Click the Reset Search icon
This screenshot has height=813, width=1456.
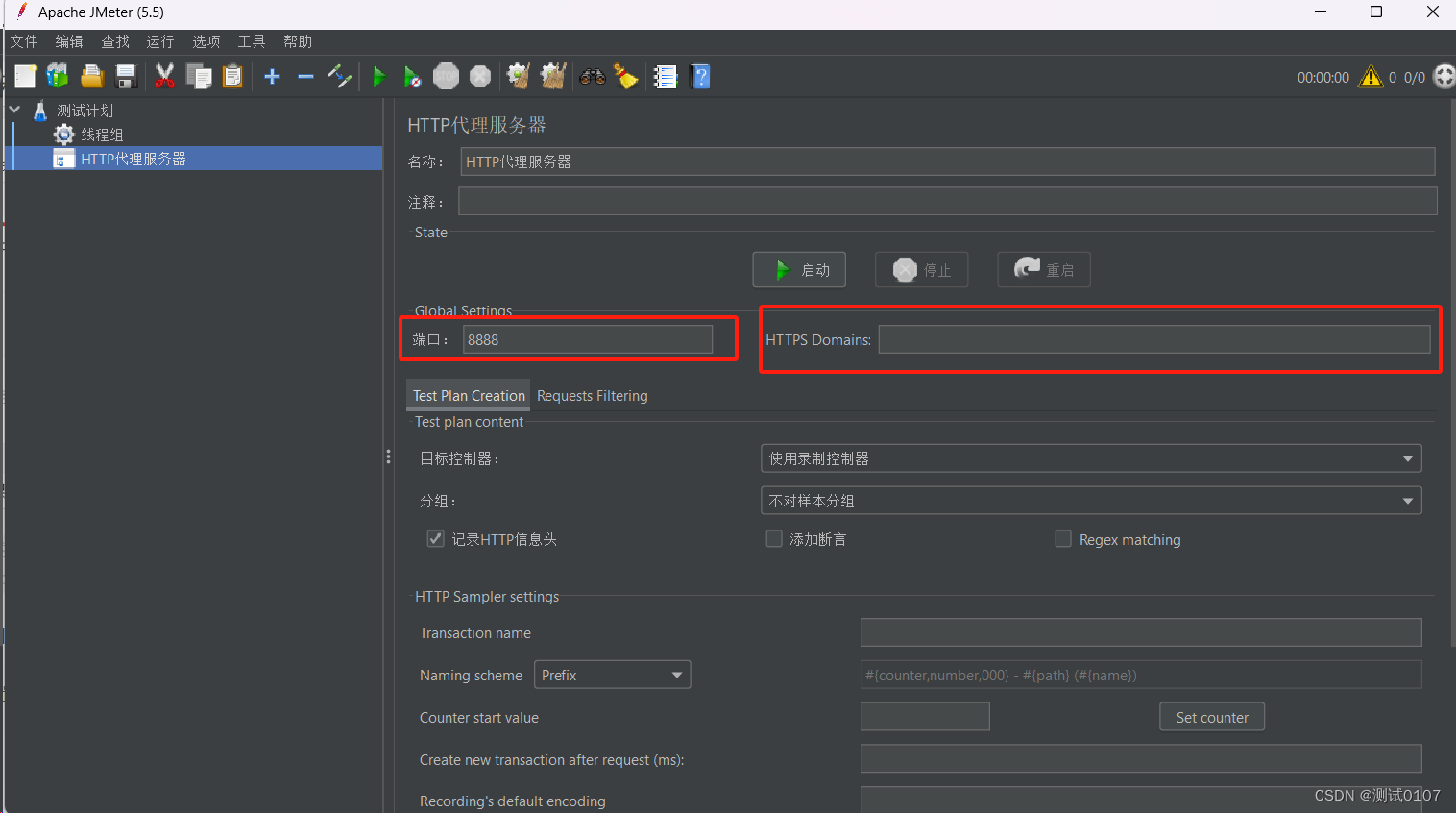(x=626, y=77)
